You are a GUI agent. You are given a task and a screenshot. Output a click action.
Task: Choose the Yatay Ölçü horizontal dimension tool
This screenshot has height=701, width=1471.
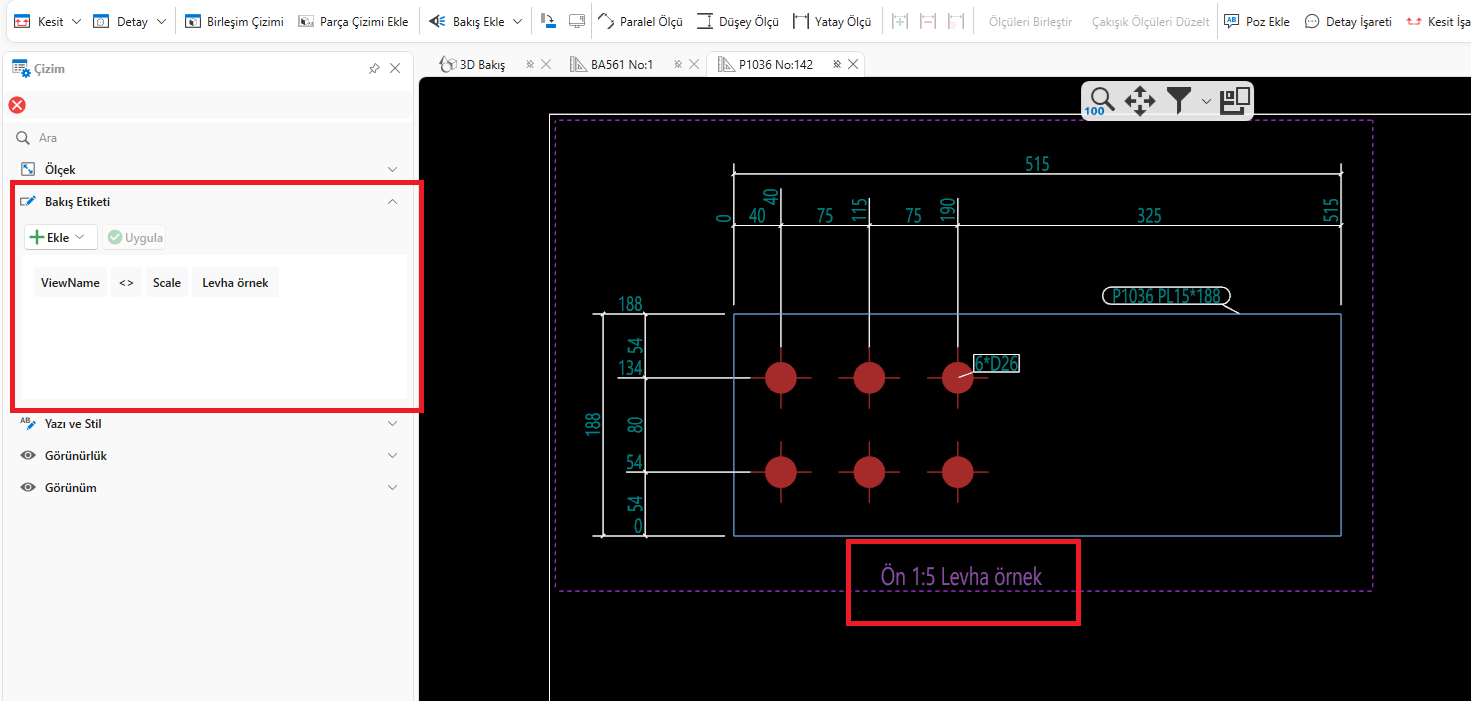click(x=832, y=21)
